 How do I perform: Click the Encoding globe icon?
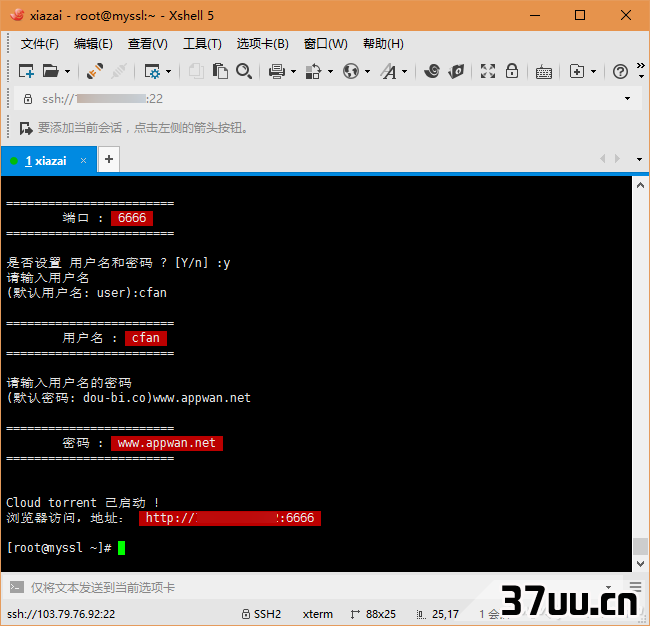(x=351, y=71)
